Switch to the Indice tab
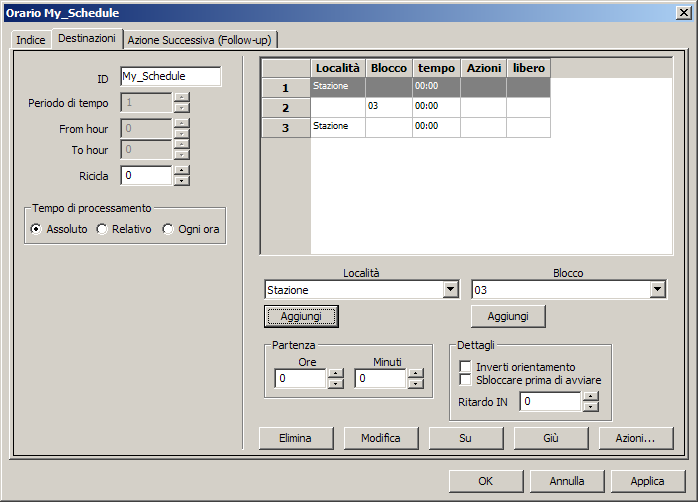The image size is (698, 502). [30, 39]
